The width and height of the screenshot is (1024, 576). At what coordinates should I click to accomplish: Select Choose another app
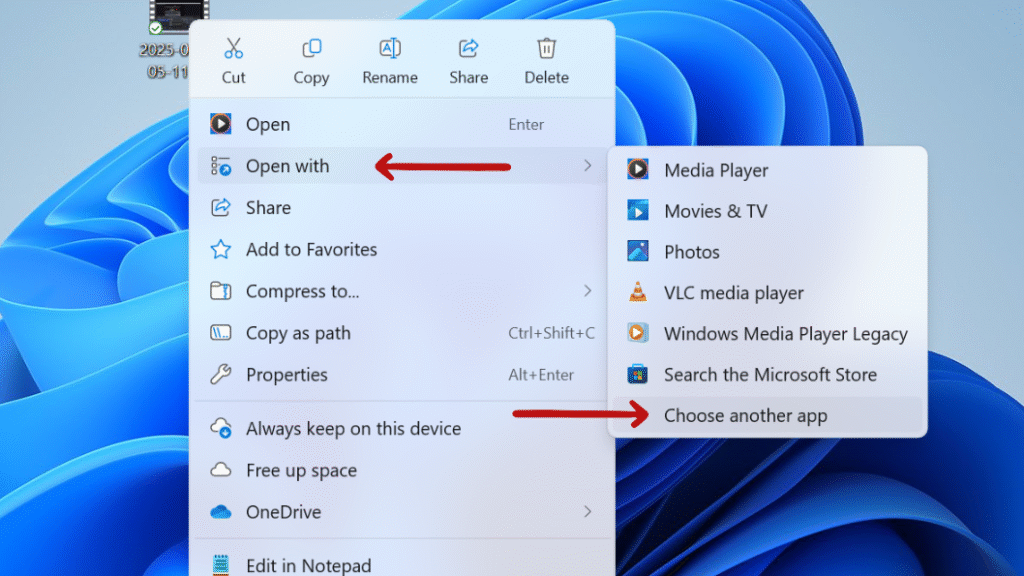(767, 415)
